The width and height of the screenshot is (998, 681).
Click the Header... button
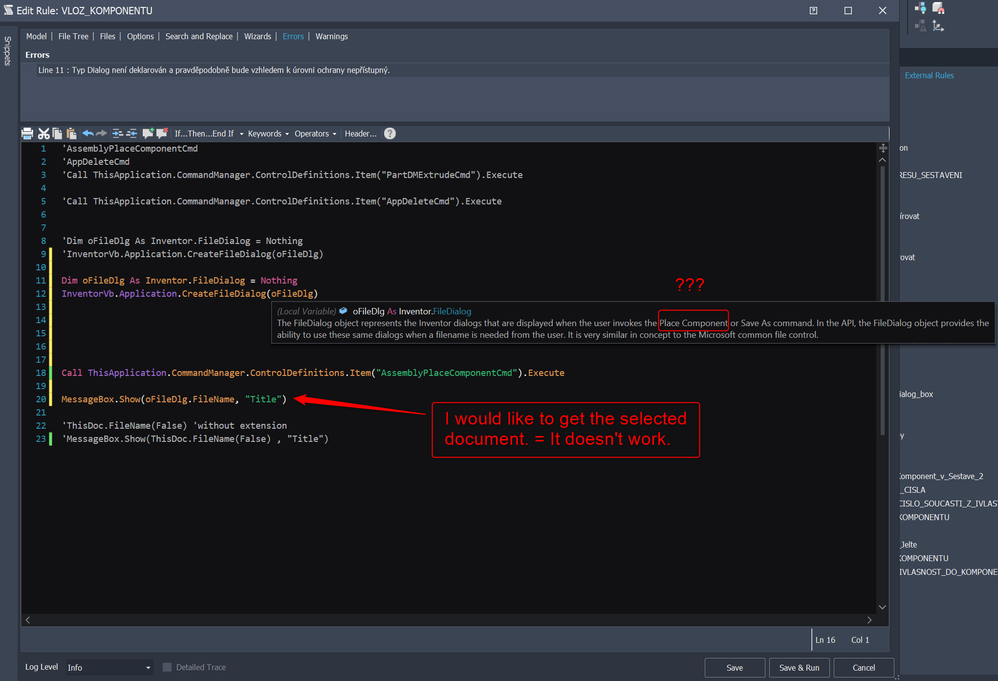point(360,134)
